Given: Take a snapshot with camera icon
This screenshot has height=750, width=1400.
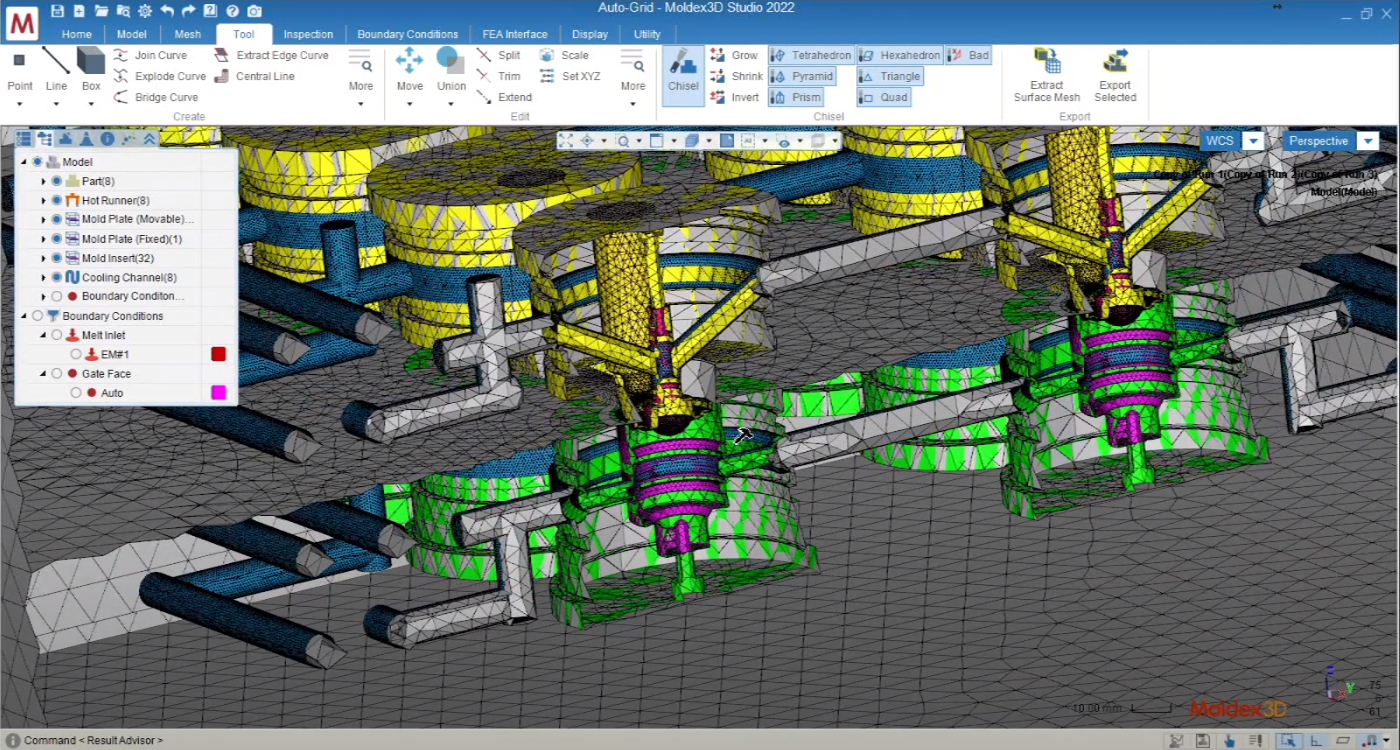Looking at the screenshot, I should click(x=254, y=11).
